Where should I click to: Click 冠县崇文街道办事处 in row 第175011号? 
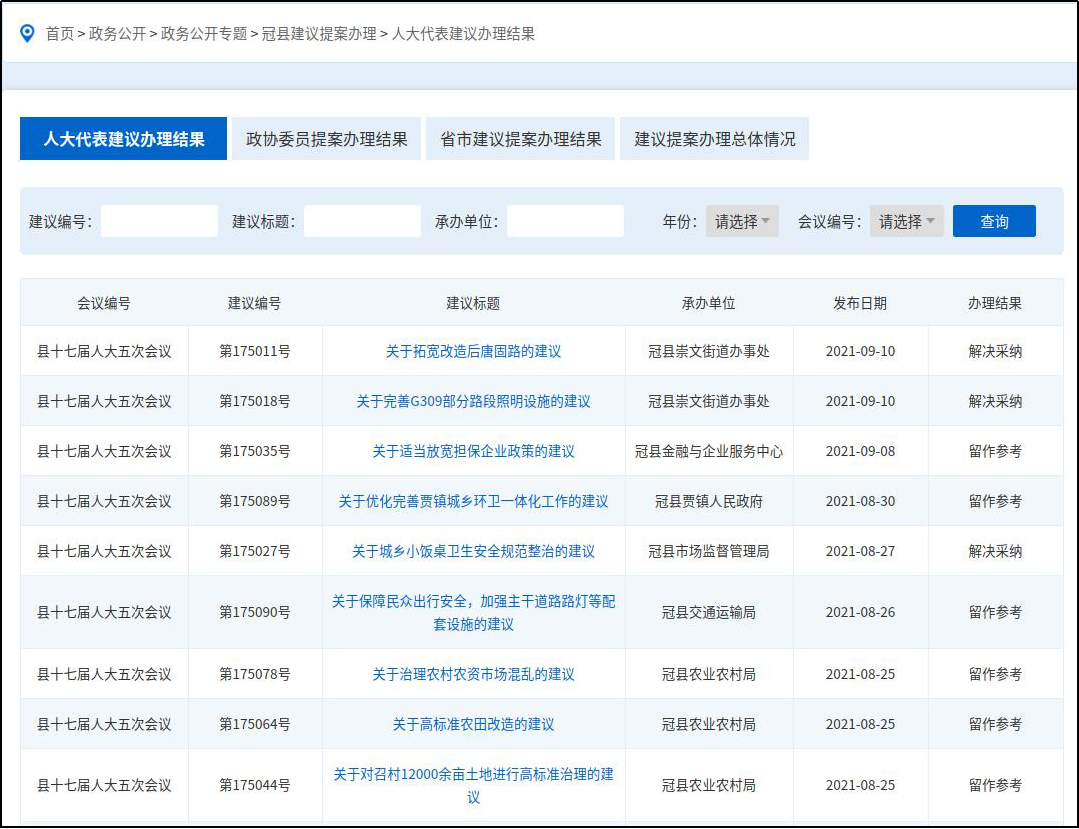pos(709,352)
